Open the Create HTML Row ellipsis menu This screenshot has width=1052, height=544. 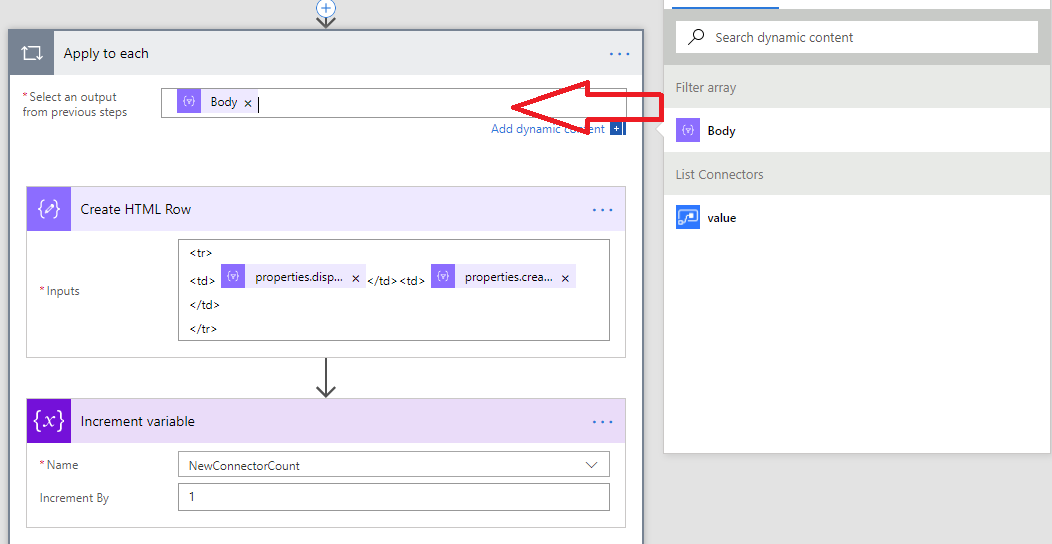coord(602,210)
